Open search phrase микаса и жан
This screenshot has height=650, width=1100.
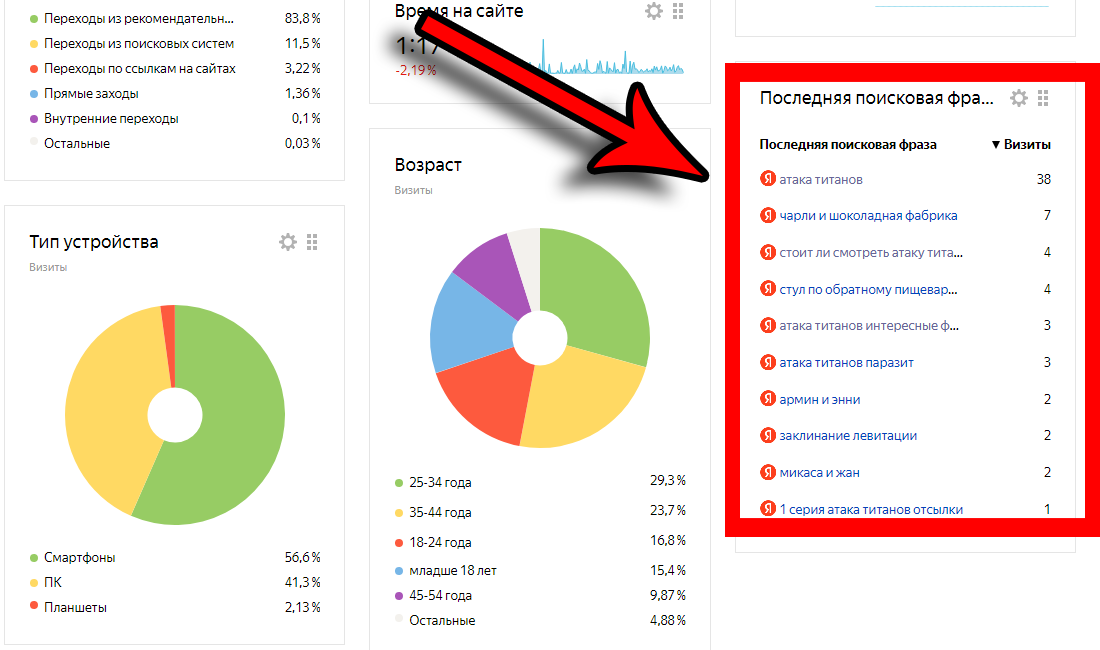click(x=819, y=473)
